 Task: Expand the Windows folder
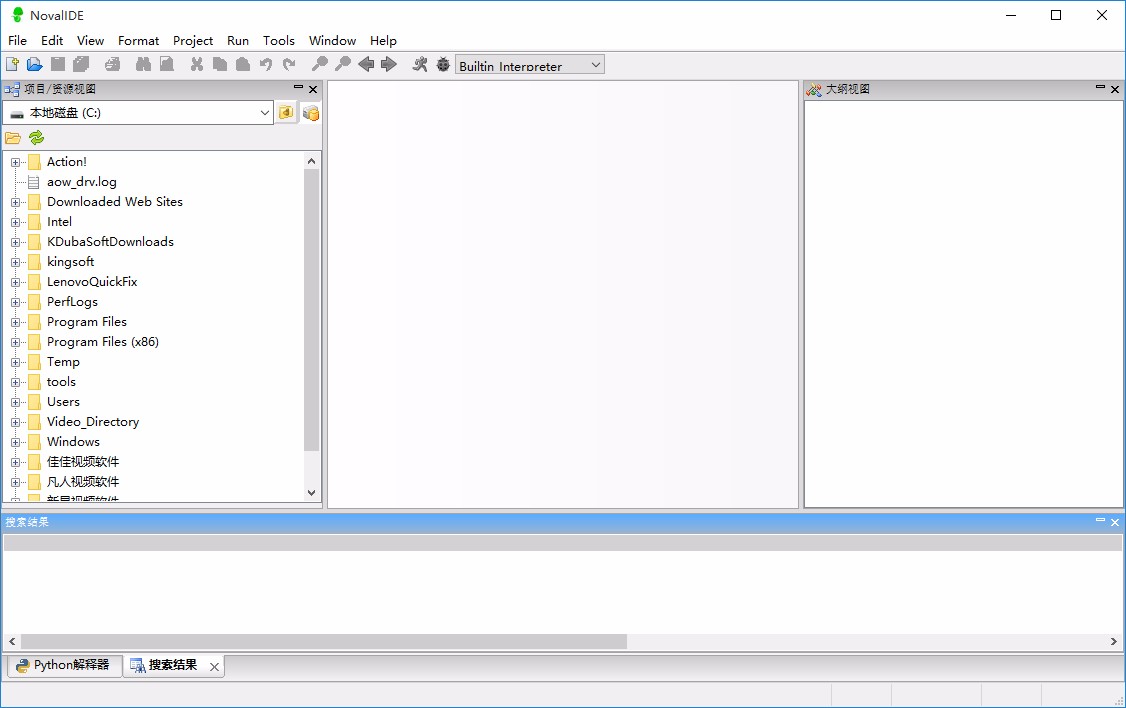tap(15, 442)
